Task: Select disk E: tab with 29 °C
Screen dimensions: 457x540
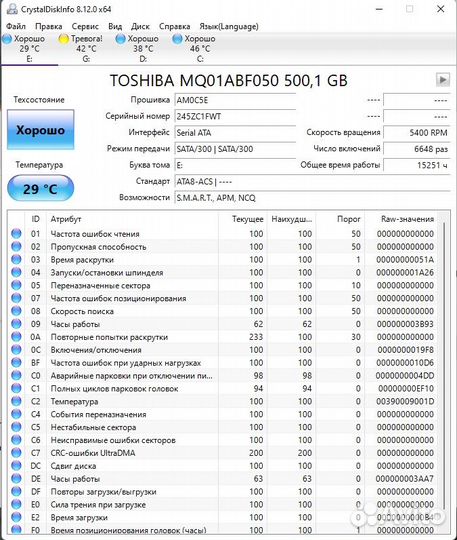Action: point(29,49)
